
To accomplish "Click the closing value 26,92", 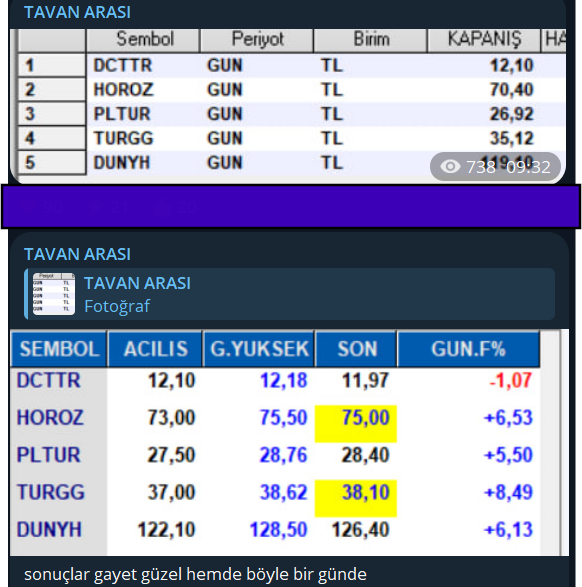I will coord(511,114).
